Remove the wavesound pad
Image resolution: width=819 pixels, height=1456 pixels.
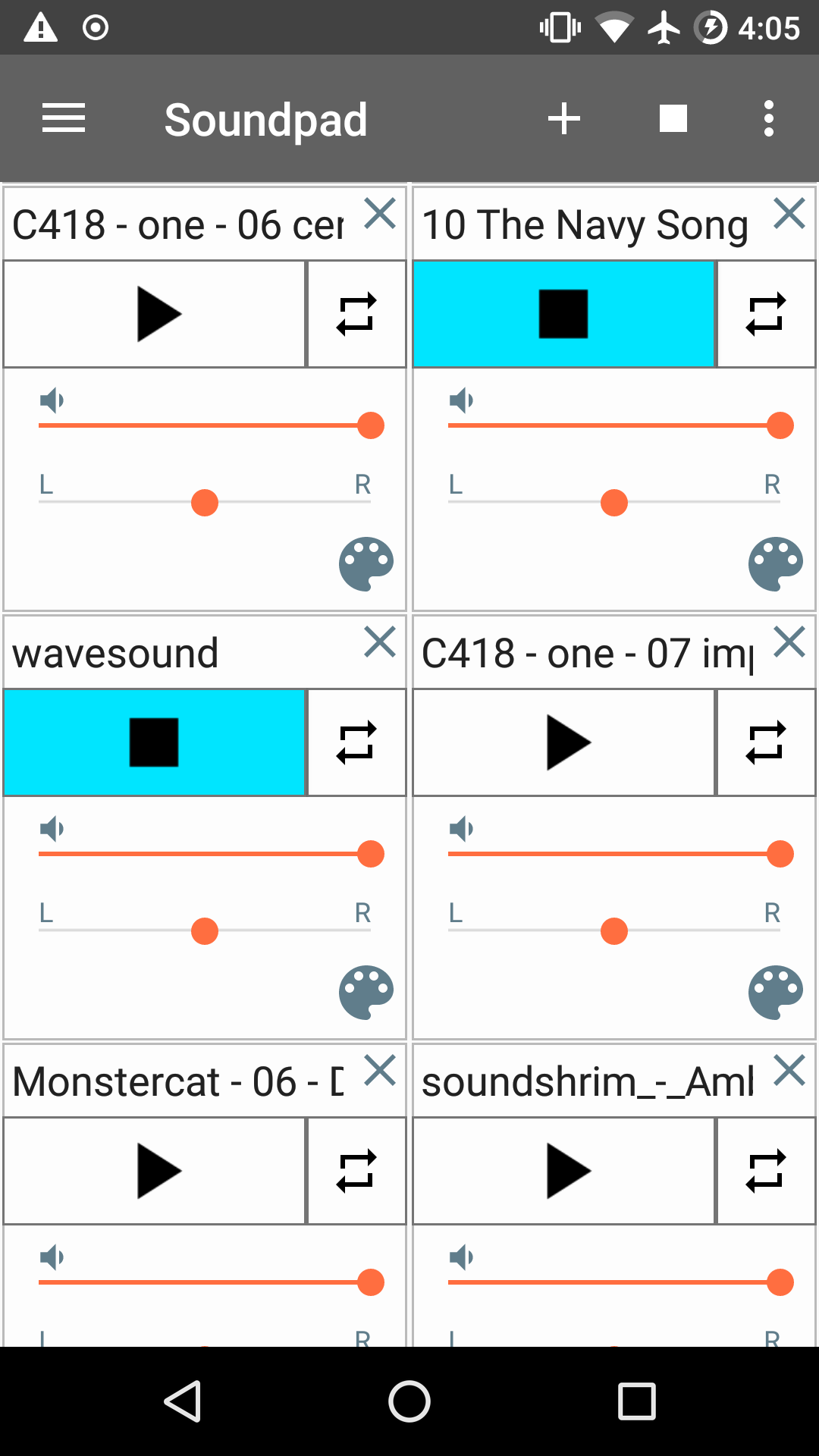click(x=380, y=642)
